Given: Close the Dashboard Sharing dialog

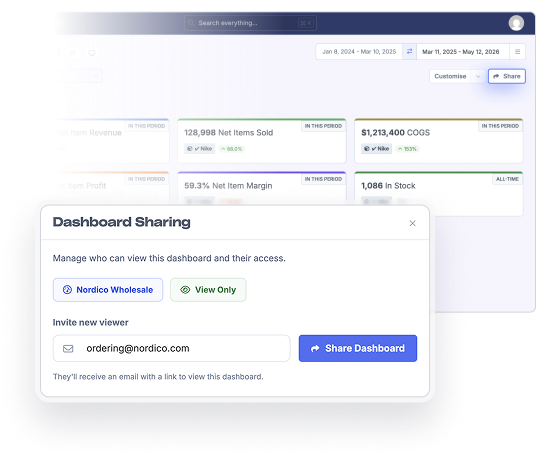Looking at the screenshot, I should pyautogui.click(x=413, y=223).
